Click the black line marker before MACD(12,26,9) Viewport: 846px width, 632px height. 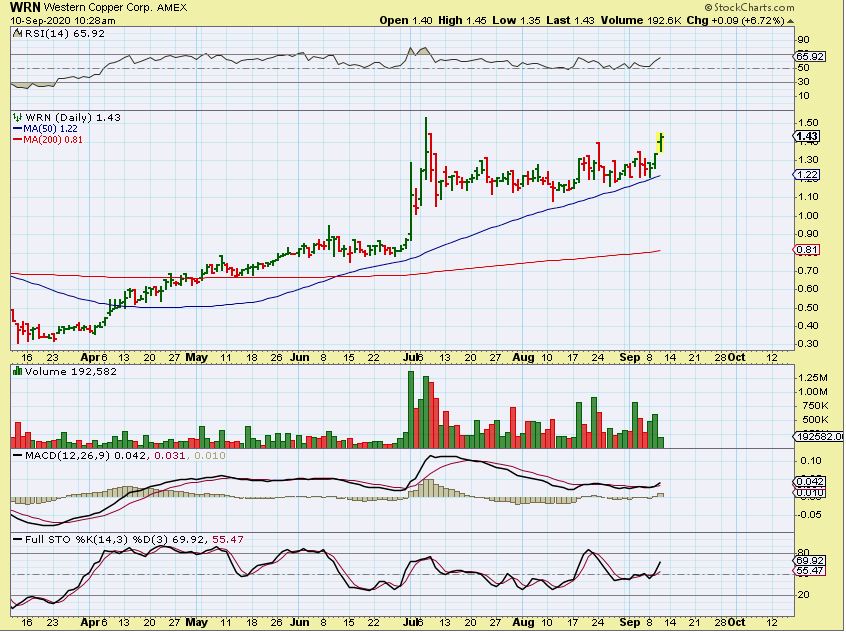coord(18,456)
